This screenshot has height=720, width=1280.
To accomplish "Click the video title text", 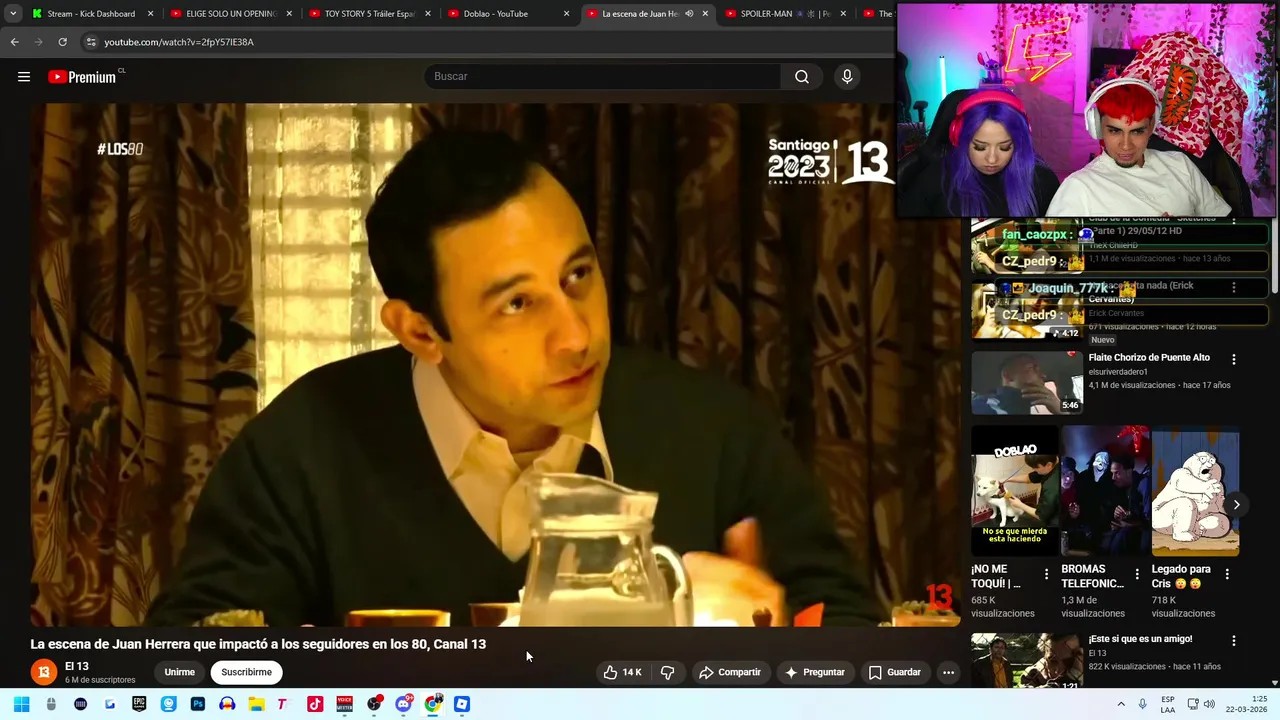I will [258, 644].
